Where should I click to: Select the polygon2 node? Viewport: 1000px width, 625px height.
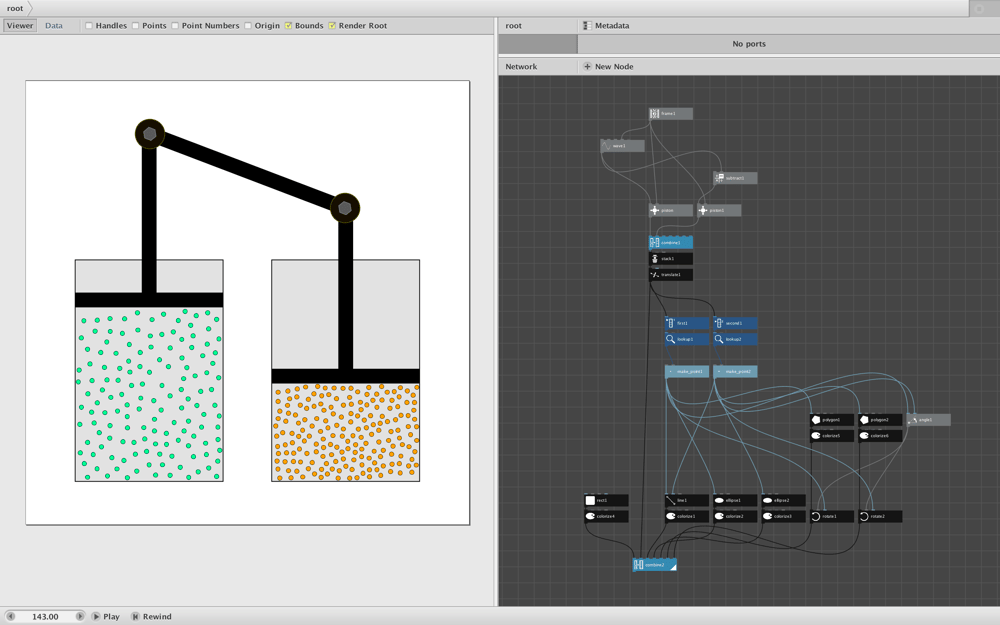(x=880, y=420)
